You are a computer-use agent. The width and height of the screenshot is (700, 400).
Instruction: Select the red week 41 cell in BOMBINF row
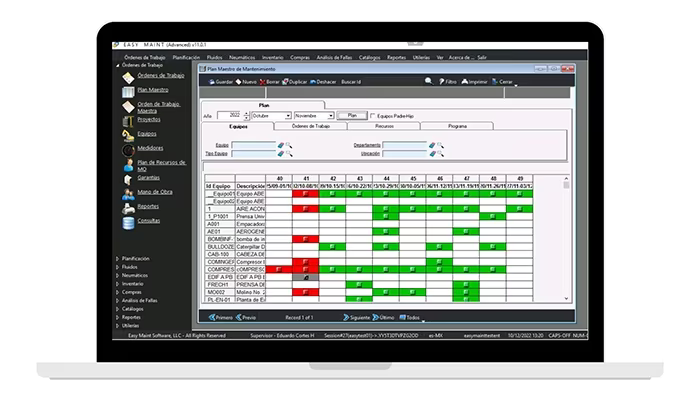(306, 239)
